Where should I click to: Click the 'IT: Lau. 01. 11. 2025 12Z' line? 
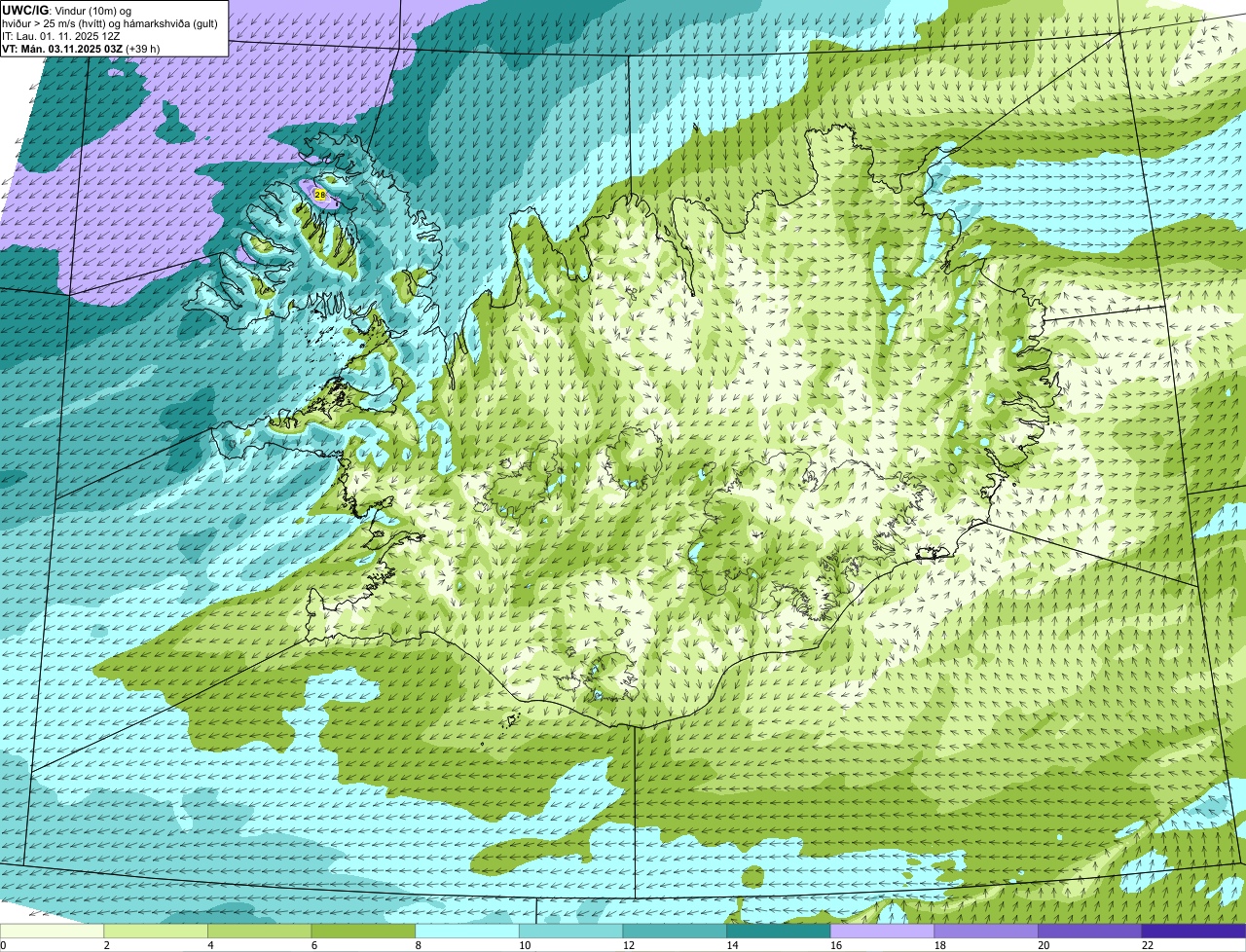pos(61,35)
